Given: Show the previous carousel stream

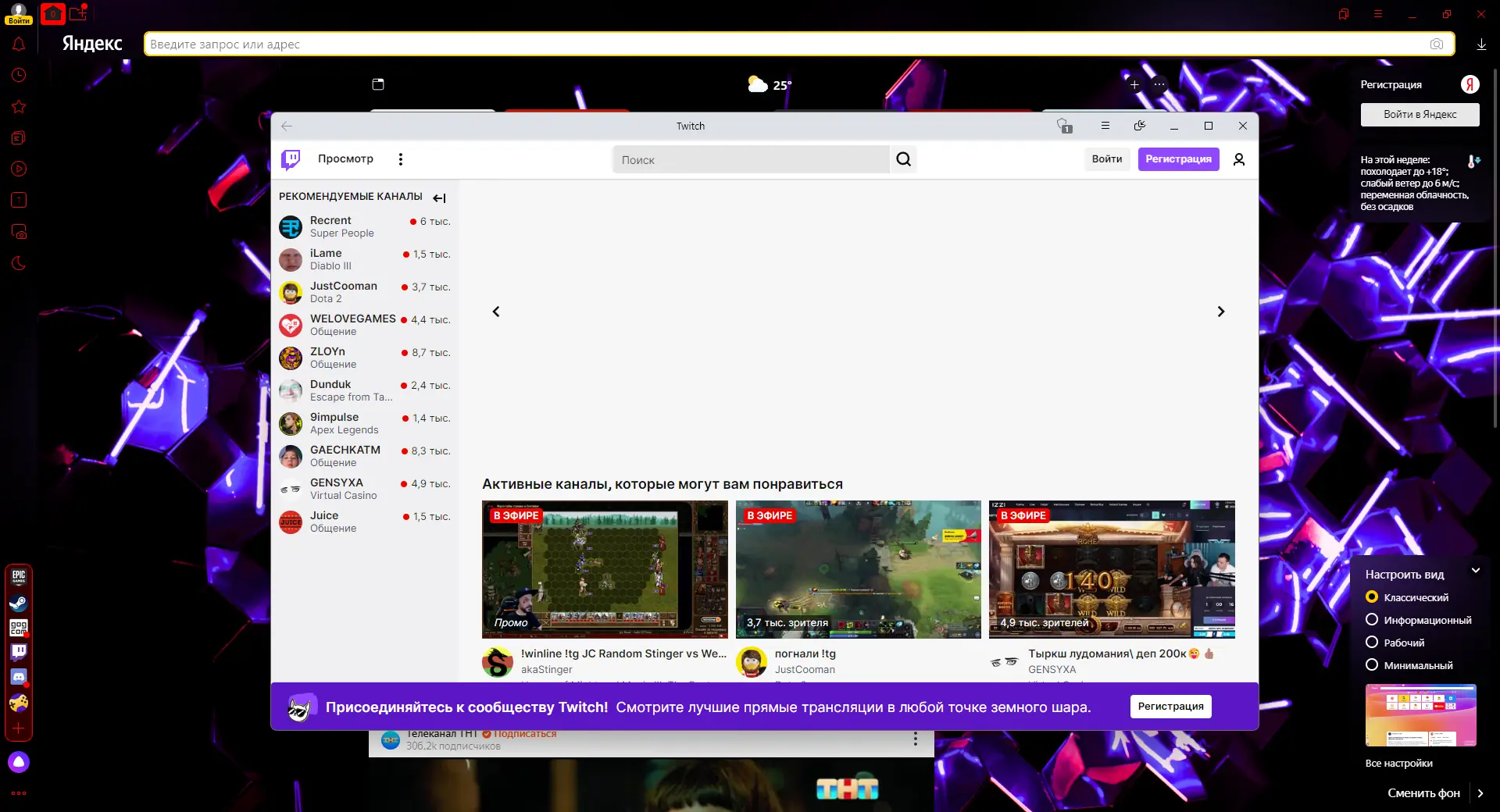Looking at the screenshot, I should point(496,312).
